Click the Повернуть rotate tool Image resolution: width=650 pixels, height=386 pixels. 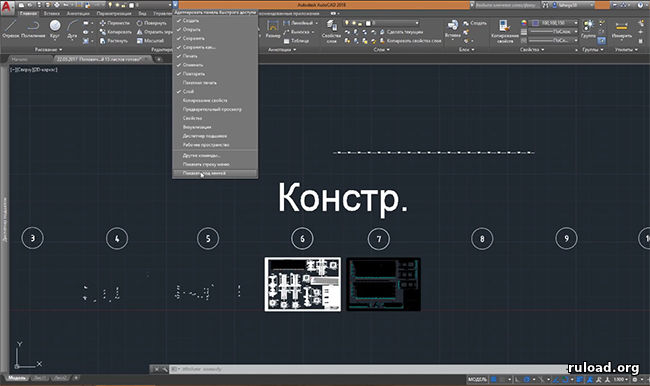coord(152,23)
